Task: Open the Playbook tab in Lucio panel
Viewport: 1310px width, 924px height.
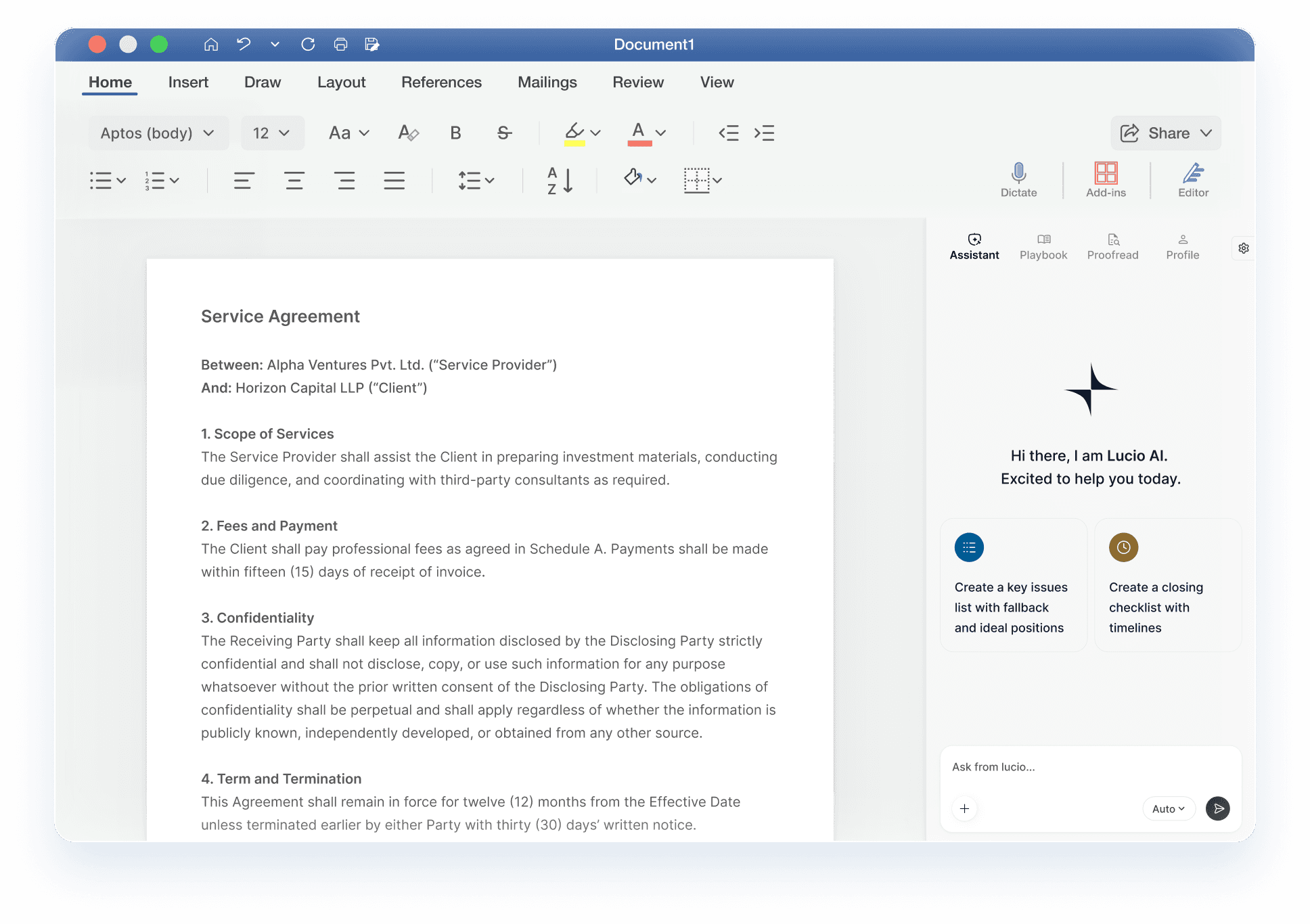Action: [x=1043, y=247]
